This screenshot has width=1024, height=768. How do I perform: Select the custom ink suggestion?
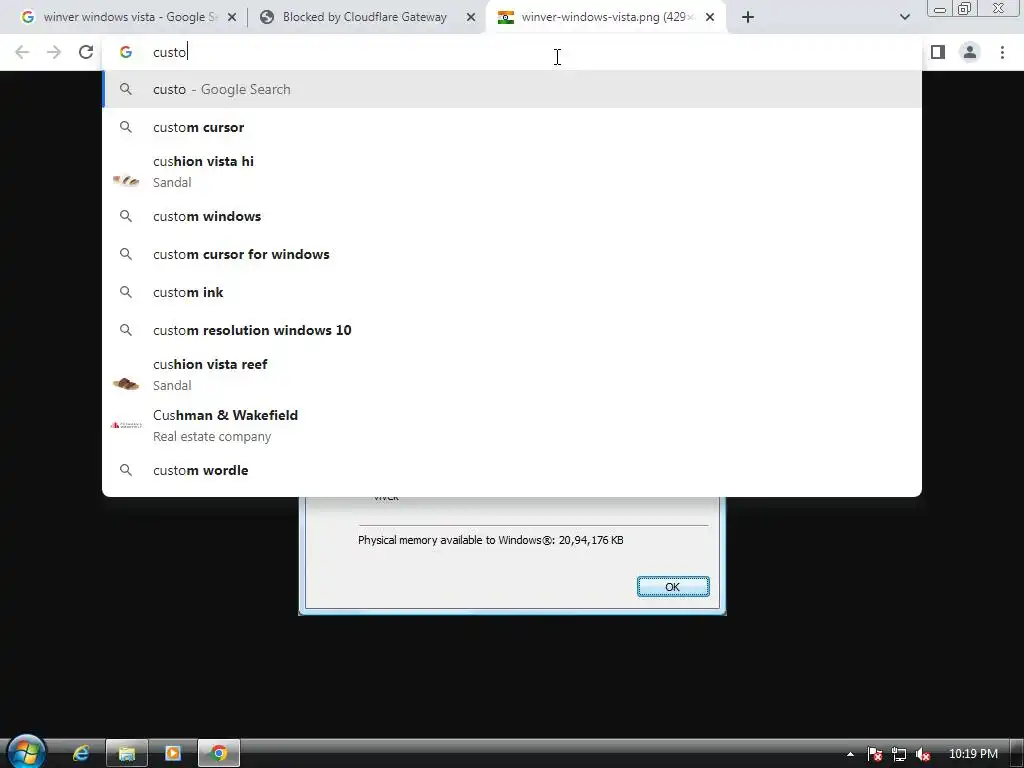(512, 292)
